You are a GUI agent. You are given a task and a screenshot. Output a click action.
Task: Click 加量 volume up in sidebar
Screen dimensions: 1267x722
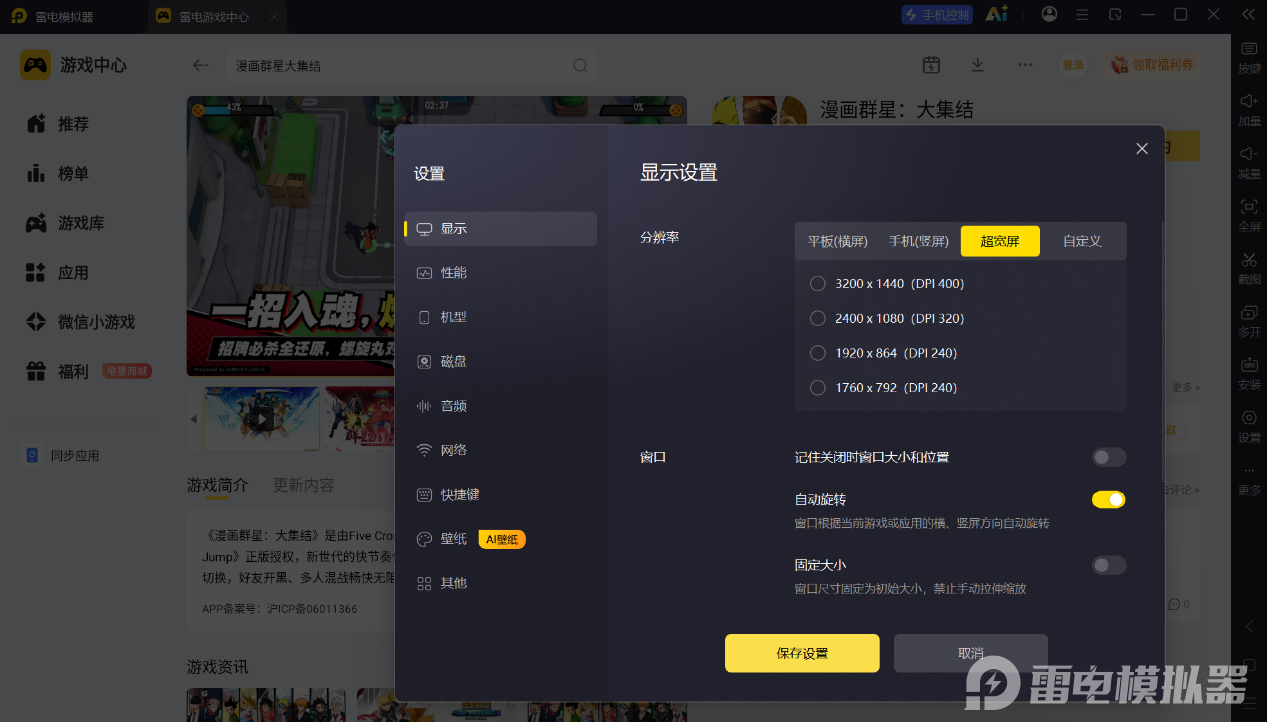point(1249,110)
